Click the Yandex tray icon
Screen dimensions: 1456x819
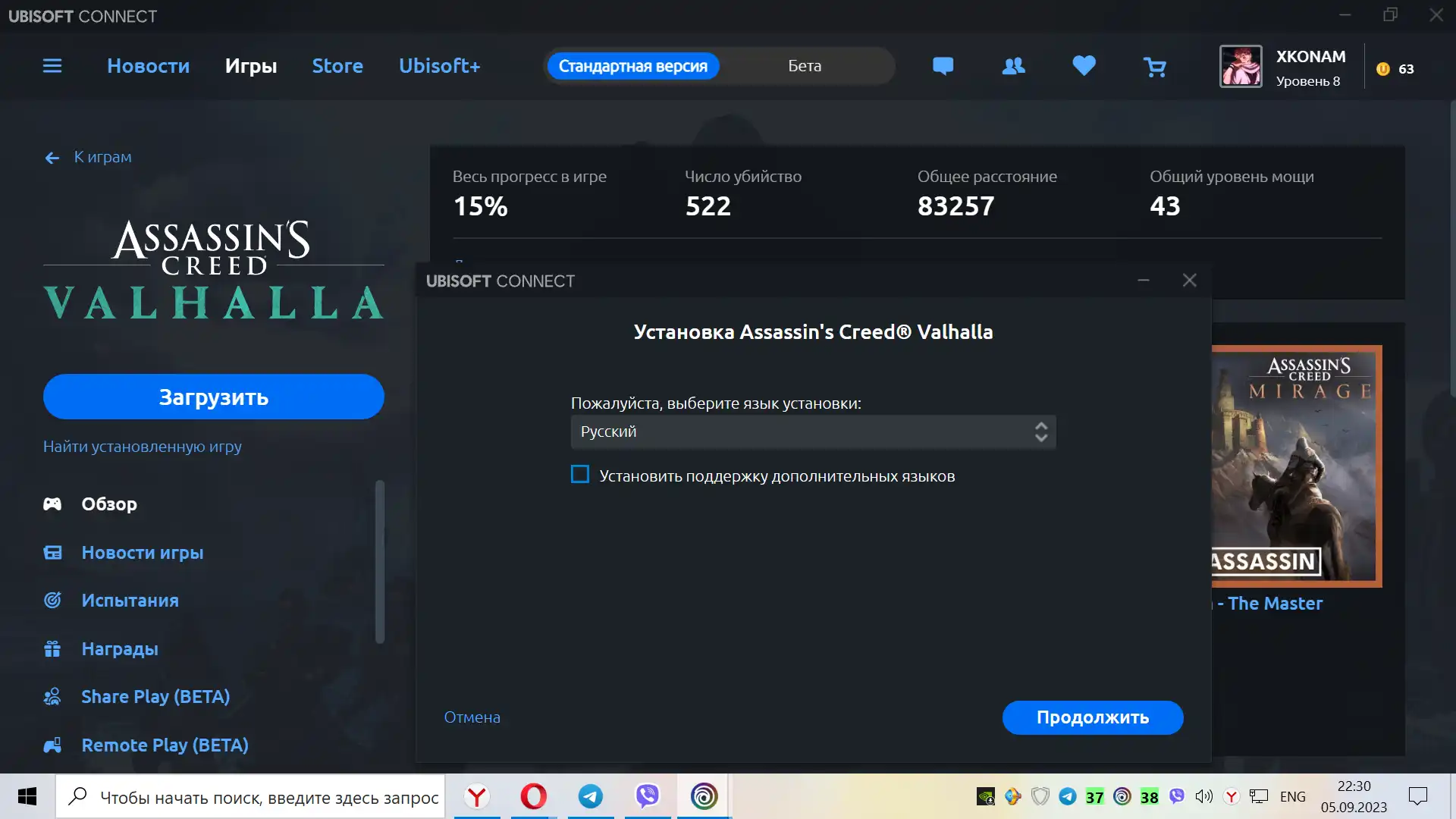click(1232, 796)
